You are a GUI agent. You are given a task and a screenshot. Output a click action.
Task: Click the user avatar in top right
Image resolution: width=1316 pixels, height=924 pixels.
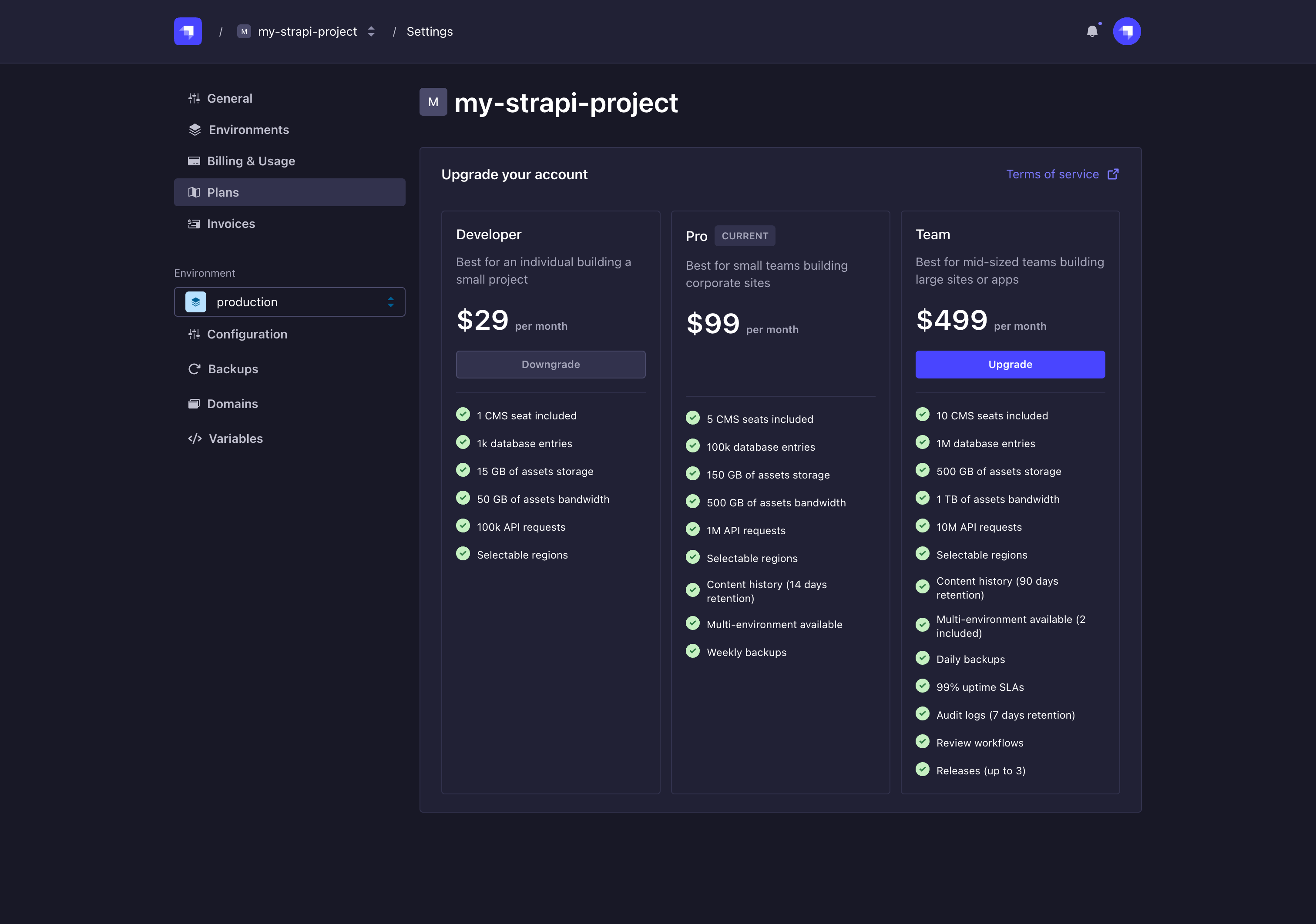click(1127, 31)
